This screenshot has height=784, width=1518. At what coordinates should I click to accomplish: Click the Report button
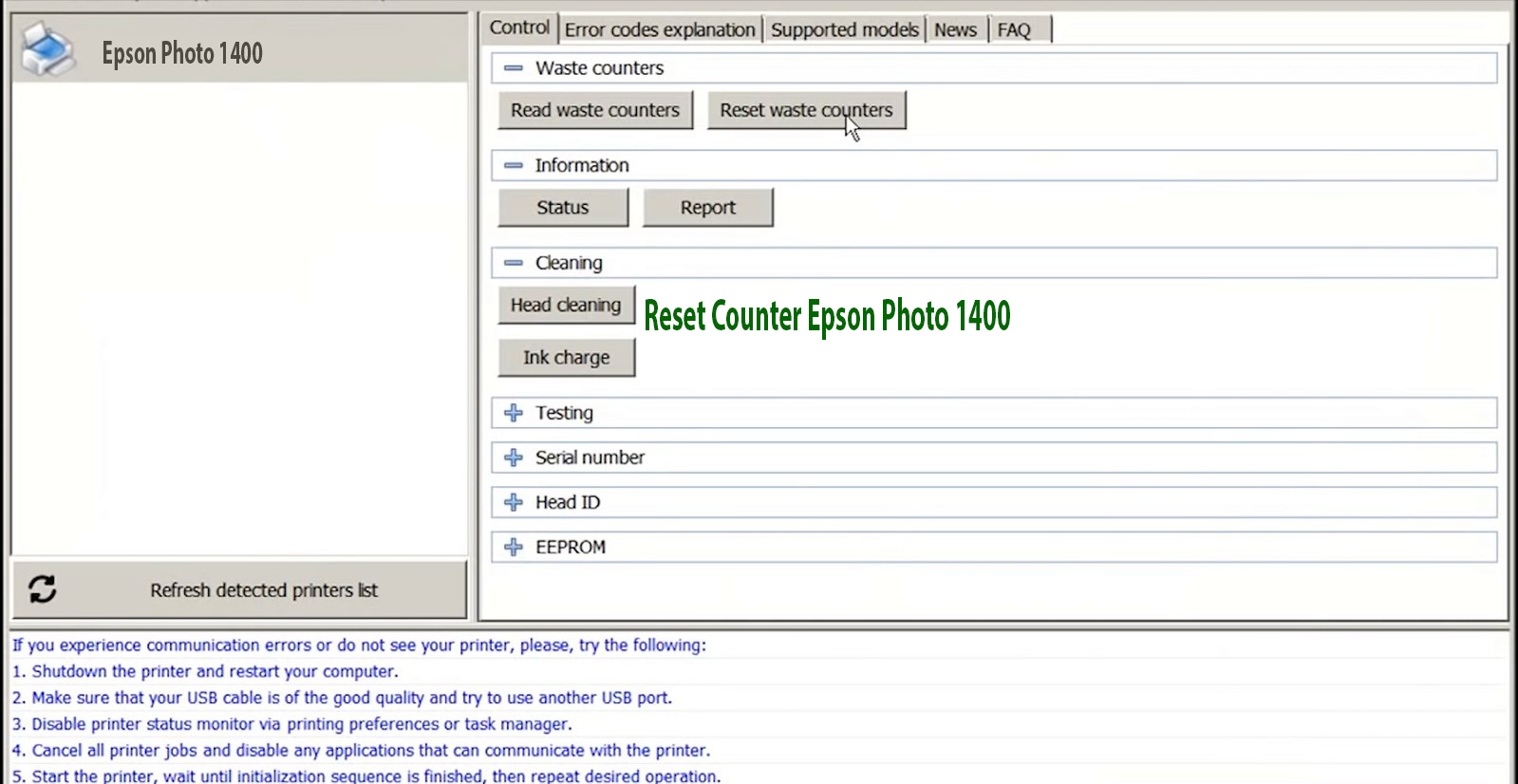click(708, 207)
